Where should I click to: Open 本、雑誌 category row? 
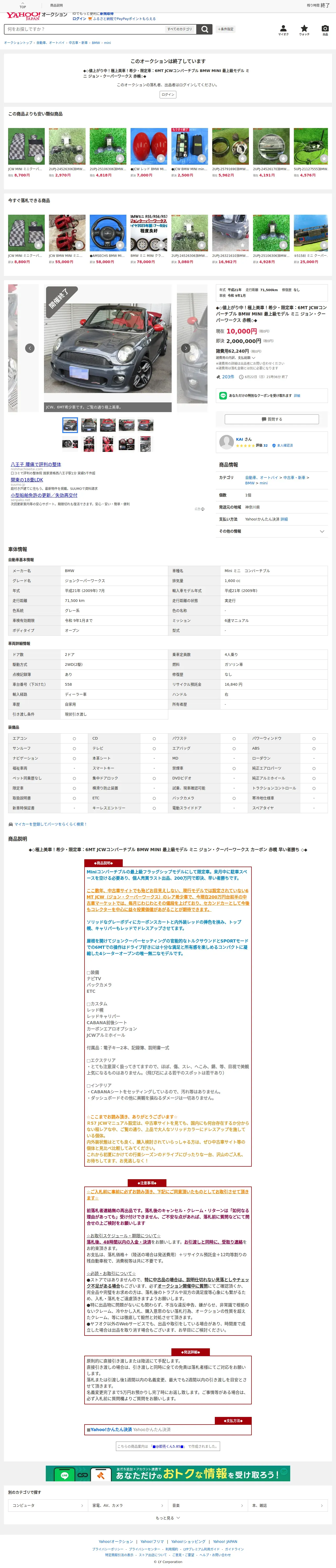[287, 1505]
